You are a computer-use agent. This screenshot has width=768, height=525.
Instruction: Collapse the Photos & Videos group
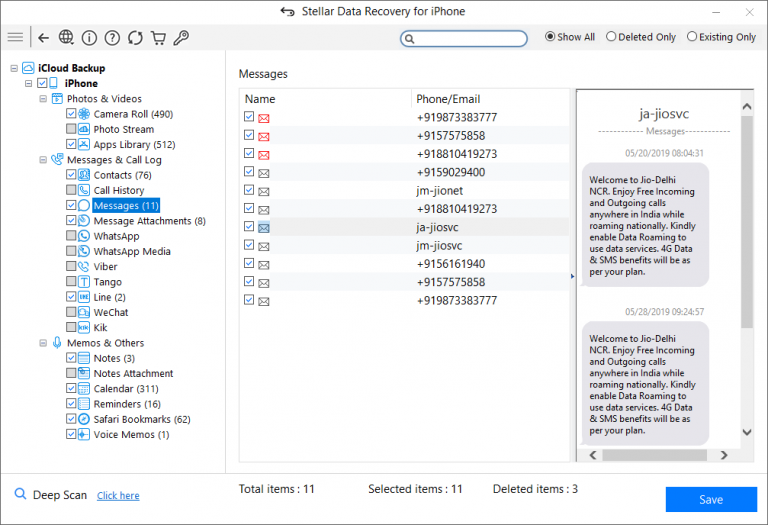[x=43, y=99]
